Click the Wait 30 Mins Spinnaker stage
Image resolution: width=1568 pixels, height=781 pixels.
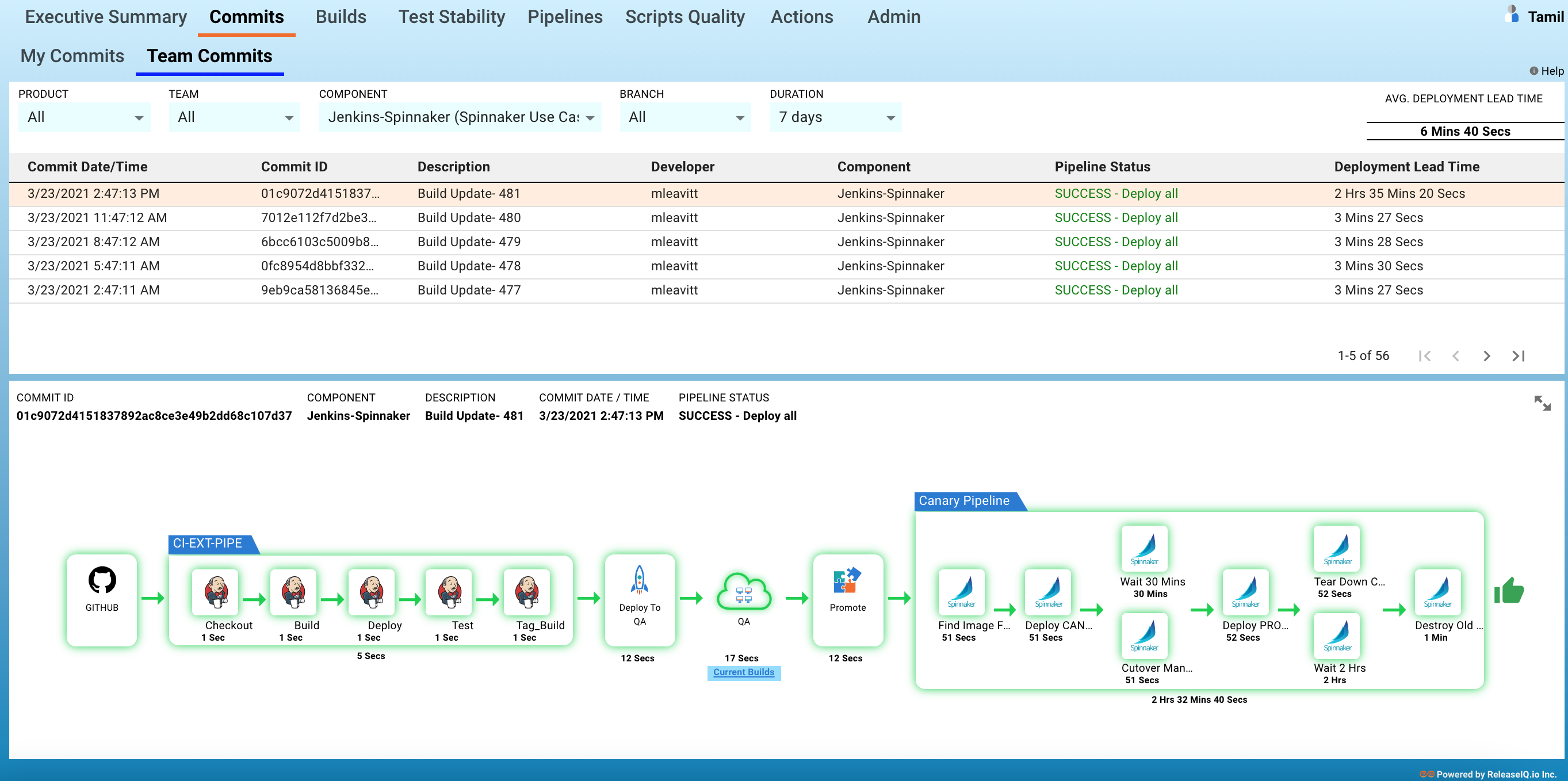(x=1144, y=548)
